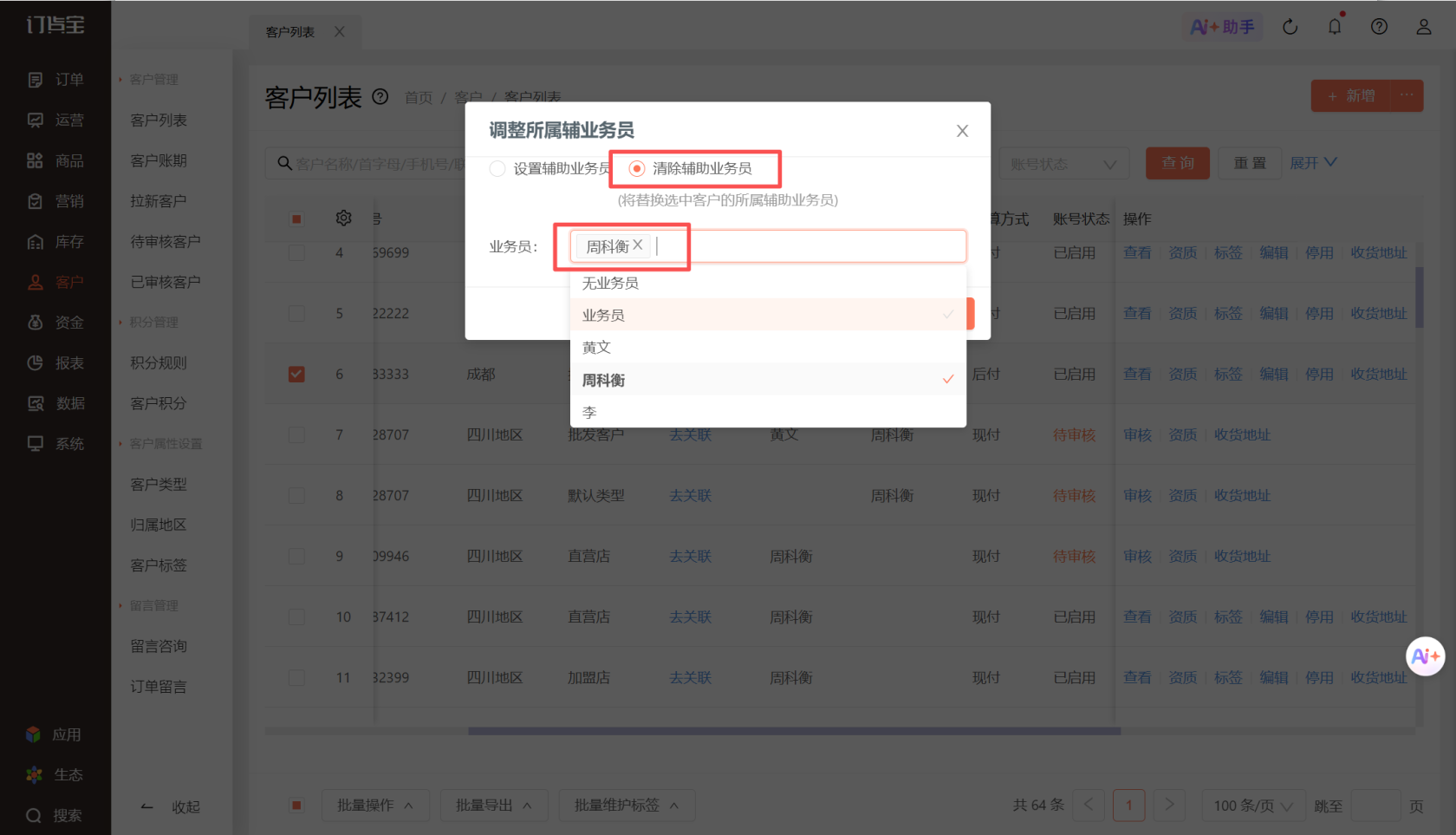This screenshot has height=835, width=1456.
Task: Open table column settings gear
Action: pos(344,219)
